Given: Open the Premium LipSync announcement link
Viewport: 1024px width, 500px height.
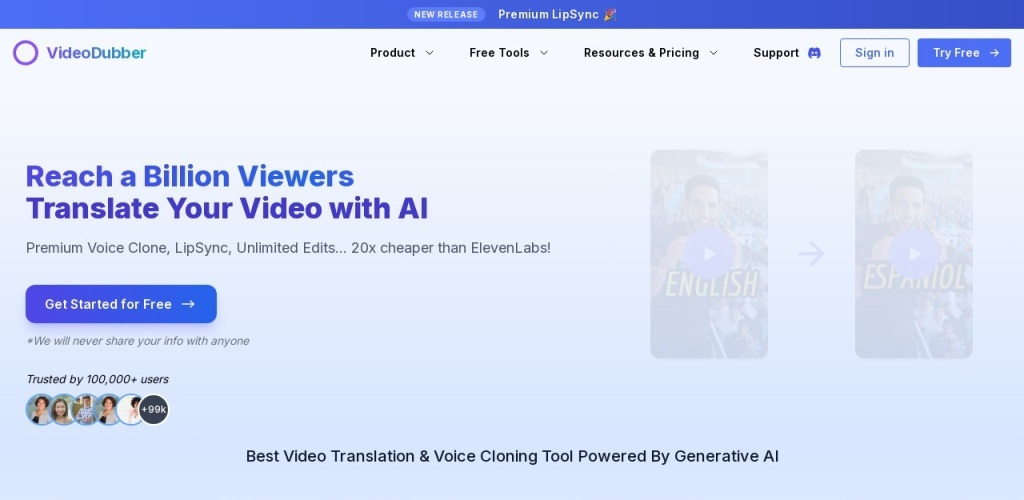Looking at the screenshot, I should [x=549, y=14].
